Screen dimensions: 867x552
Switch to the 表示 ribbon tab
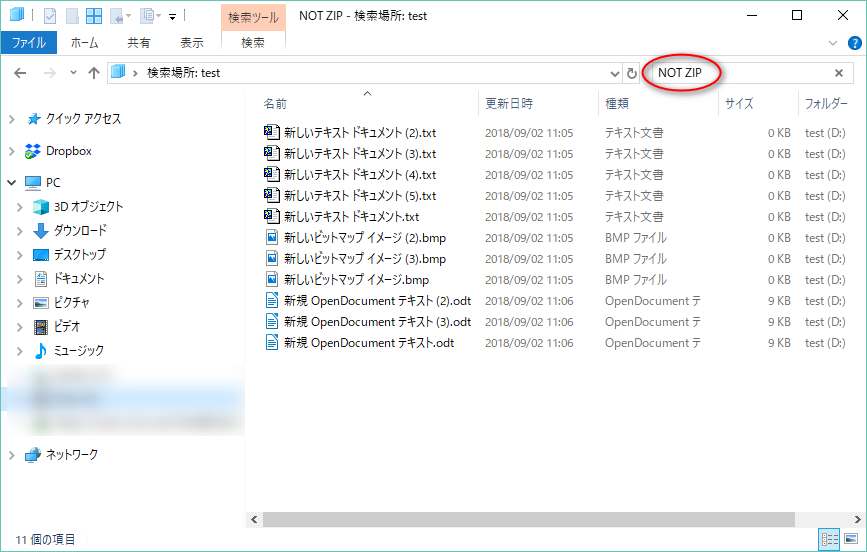point(191,43)
